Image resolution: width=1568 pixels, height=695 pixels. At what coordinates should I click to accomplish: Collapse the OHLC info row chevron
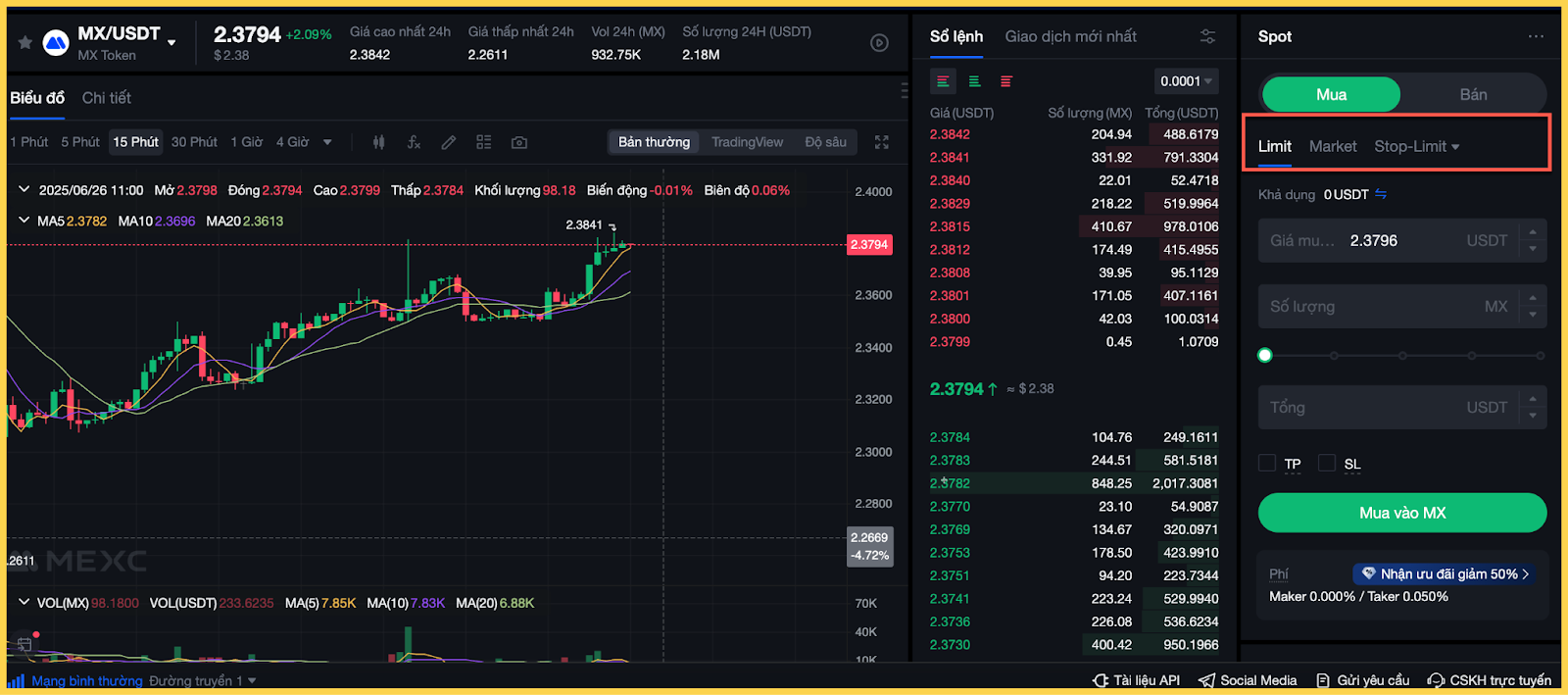[24, 190]
